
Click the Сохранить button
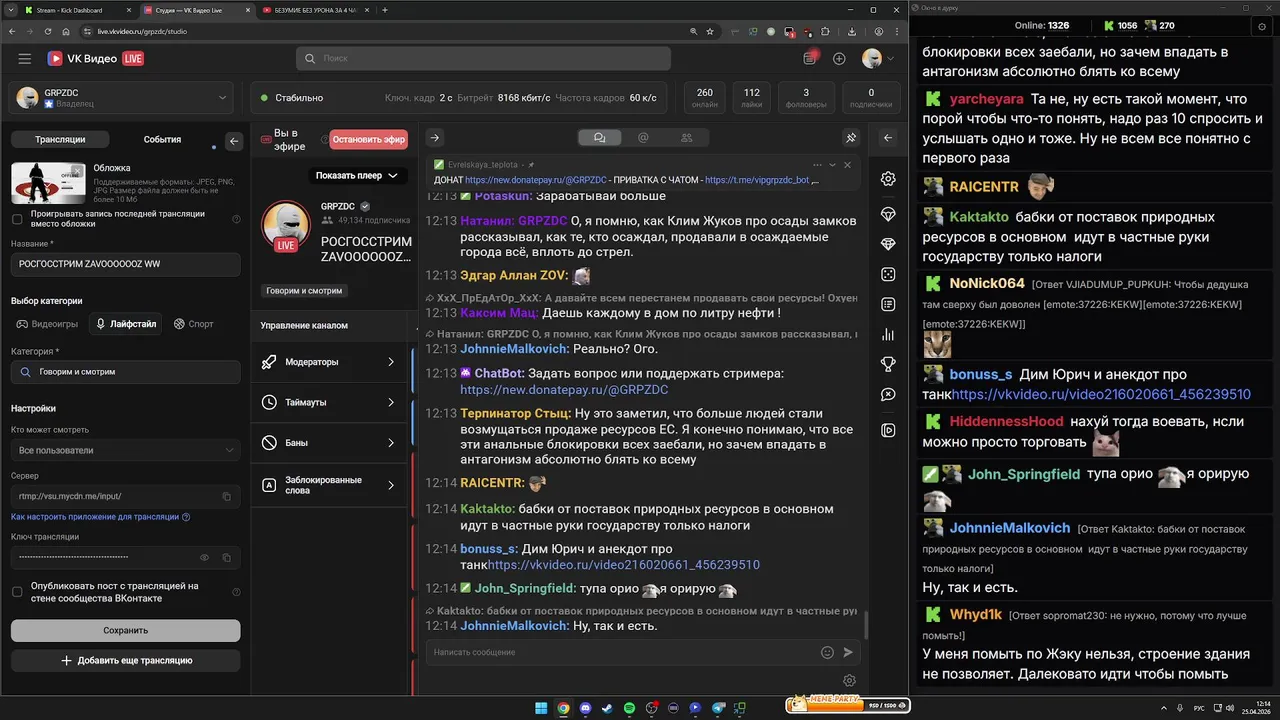tap(125, 630)
